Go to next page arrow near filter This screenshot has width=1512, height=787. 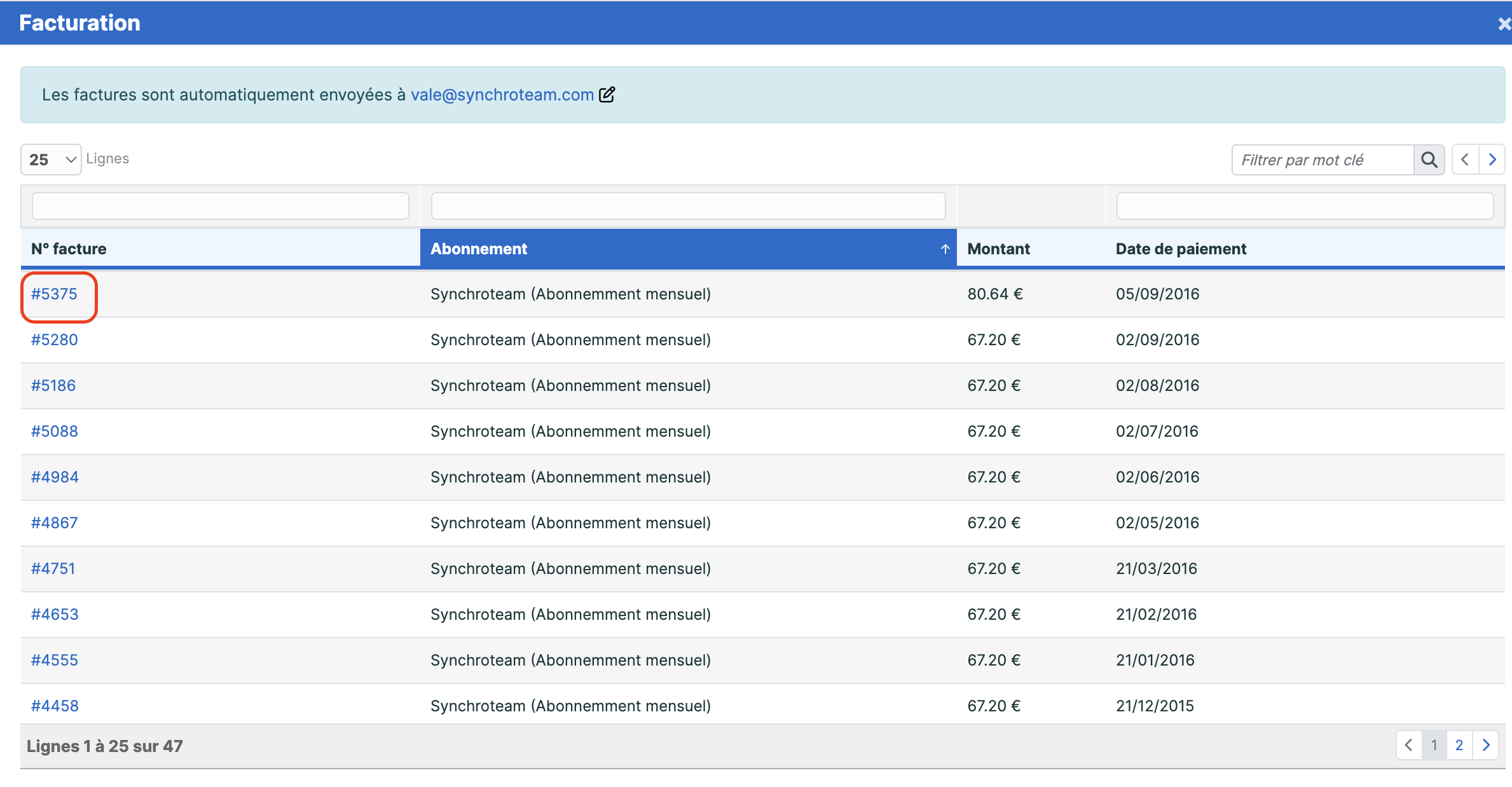pyautogui.click(x=1492, y=160)
